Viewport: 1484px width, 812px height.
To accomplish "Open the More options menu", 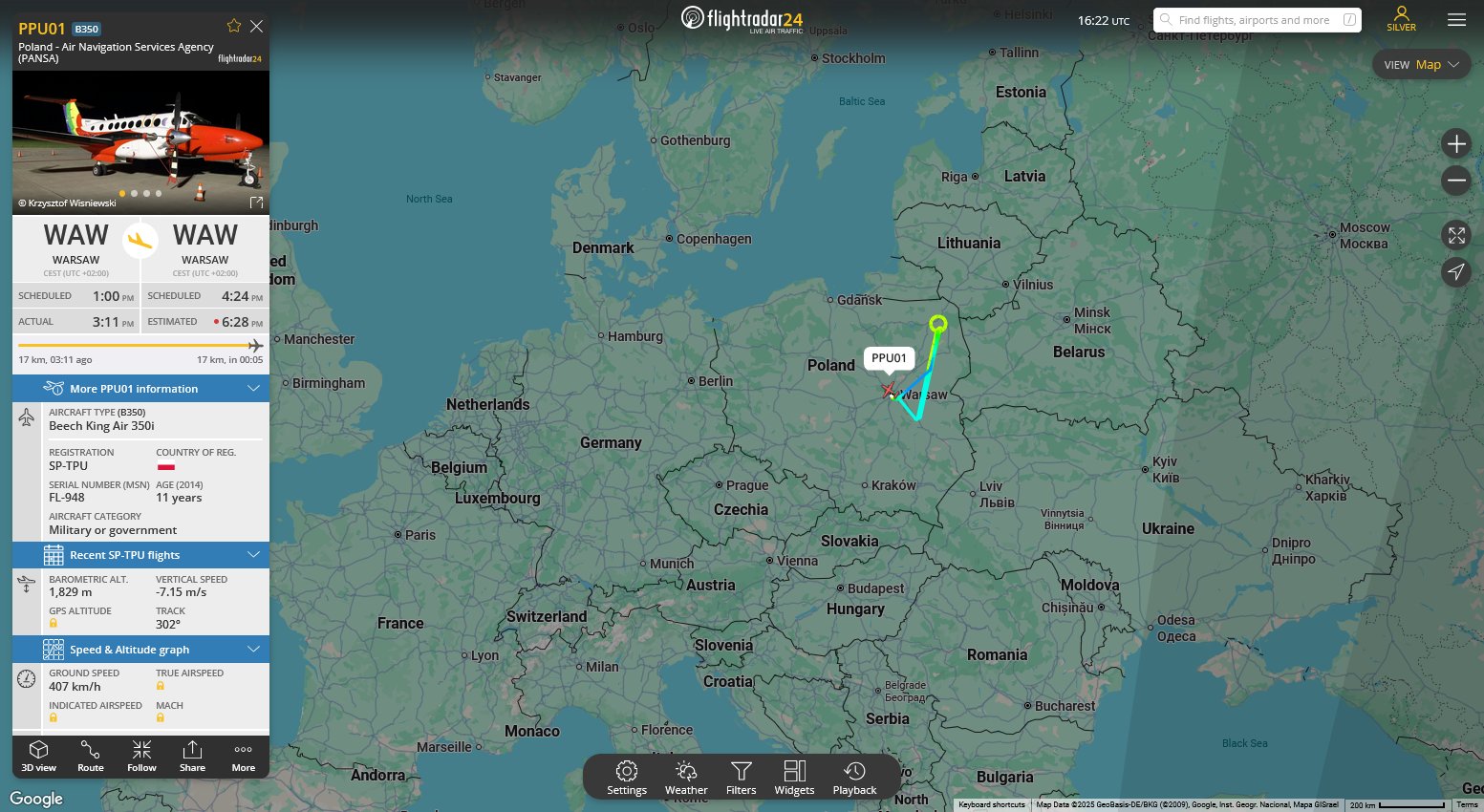I will tap(244, 756).
